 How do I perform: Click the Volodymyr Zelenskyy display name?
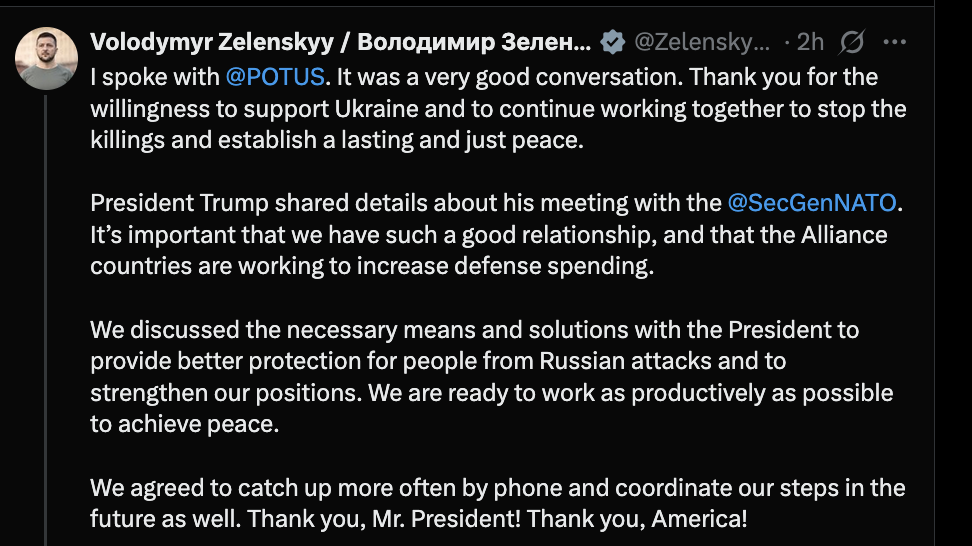pos(340,42)
